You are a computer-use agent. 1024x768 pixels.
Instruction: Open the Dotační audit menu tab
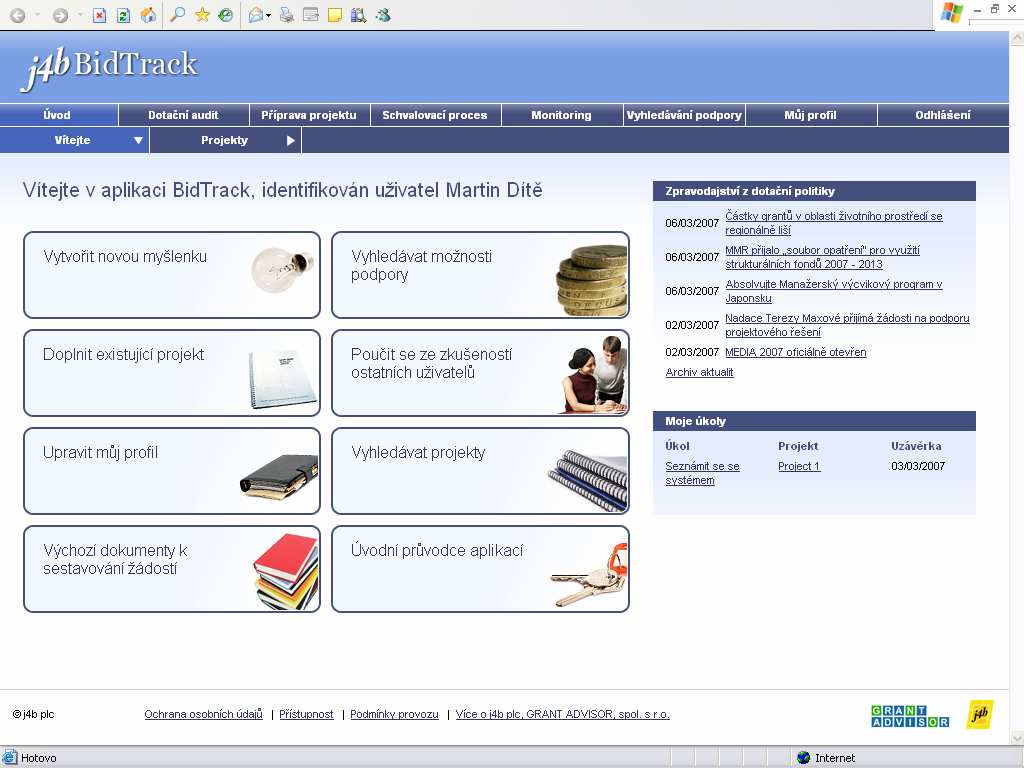[184, 115]
